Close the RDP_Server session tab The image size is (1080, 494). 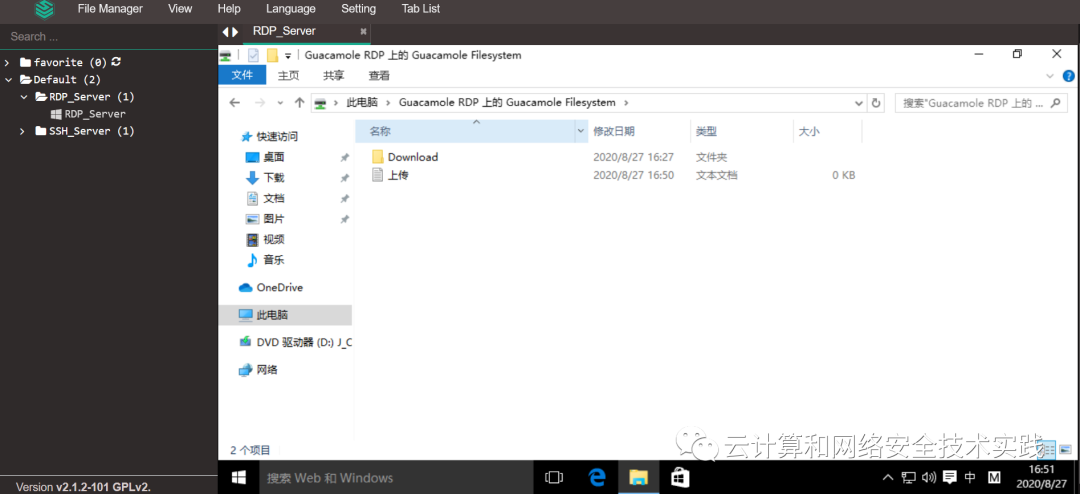pyautogui.click(x=364, y=32)
